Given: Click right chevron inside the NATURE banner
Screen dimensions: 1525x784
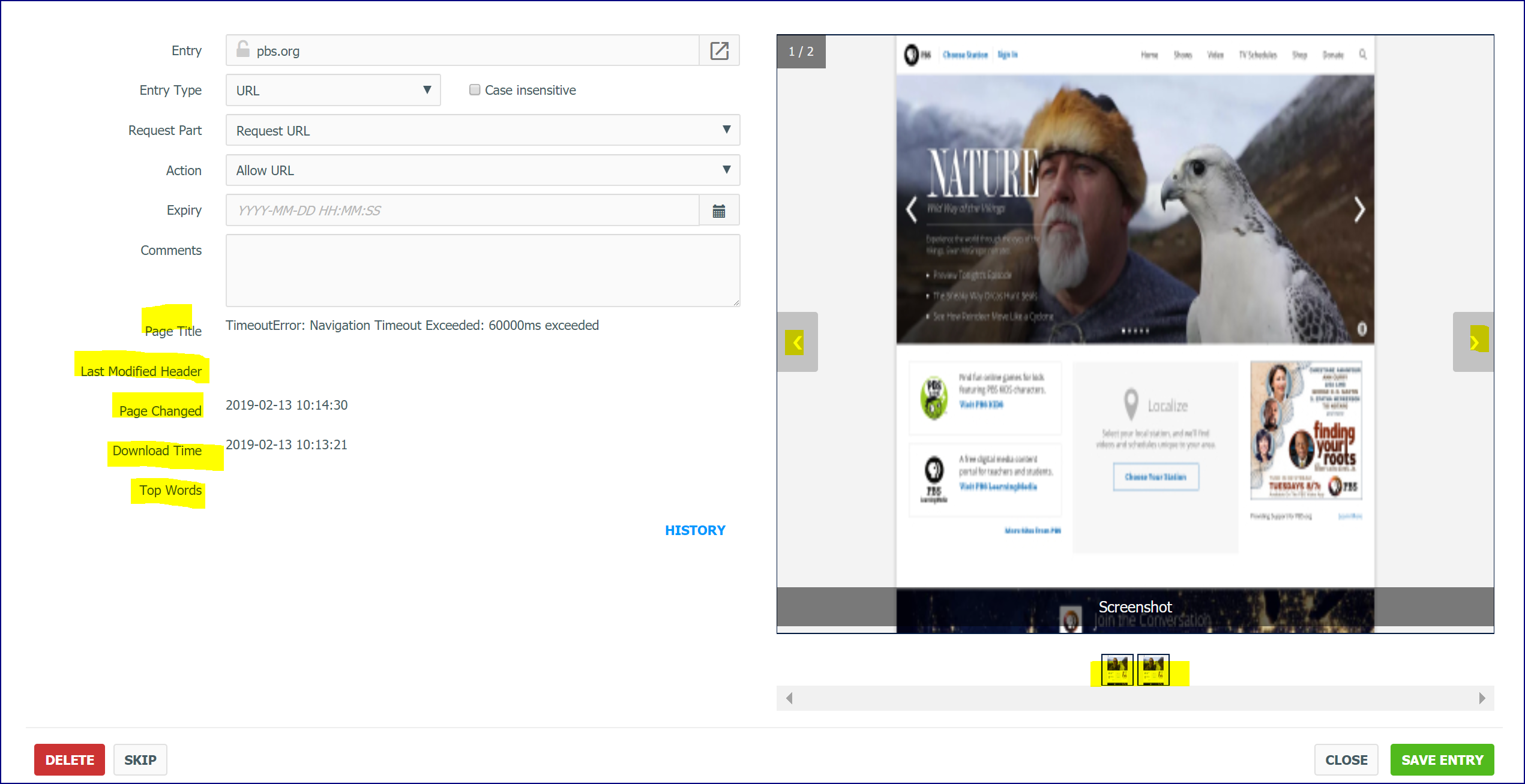Looking at the screenshot, I should (1359, 209).
